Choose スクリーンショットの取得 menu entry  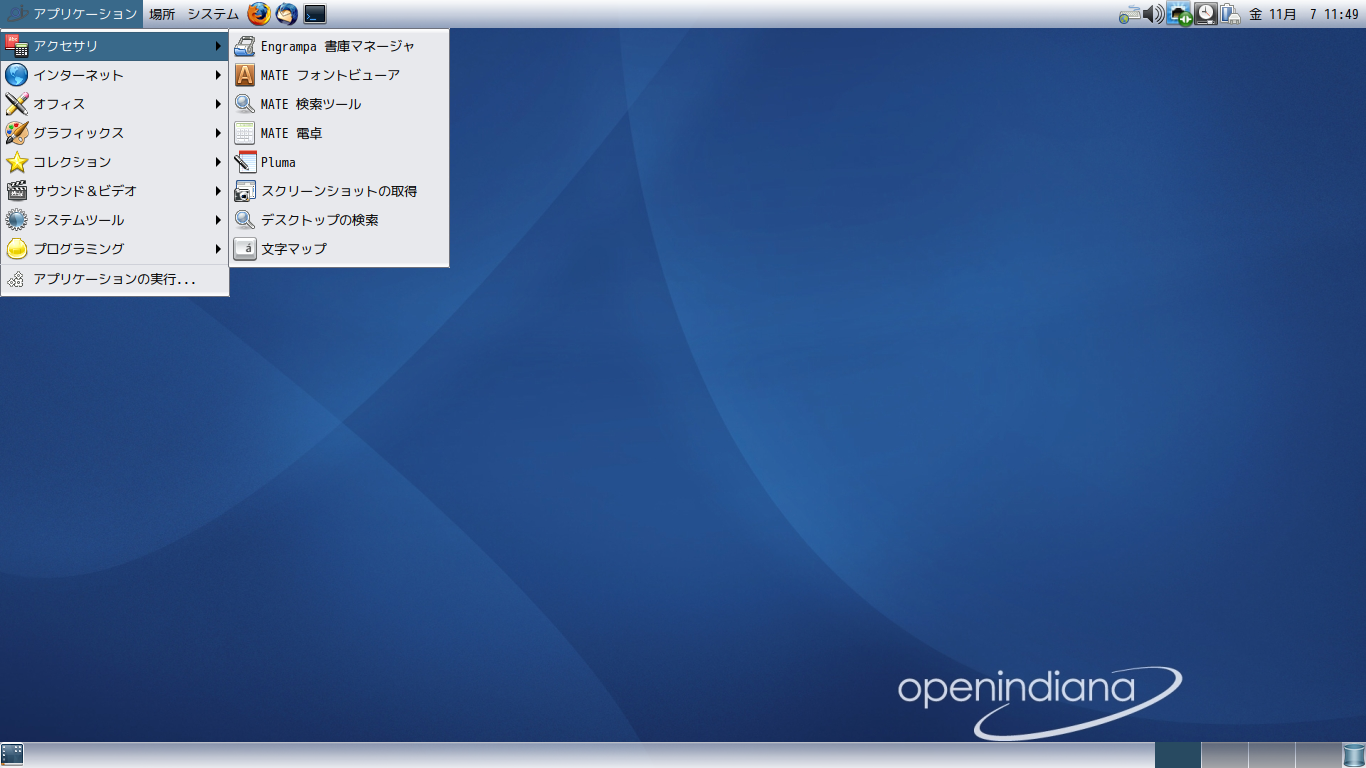(339, 191)
